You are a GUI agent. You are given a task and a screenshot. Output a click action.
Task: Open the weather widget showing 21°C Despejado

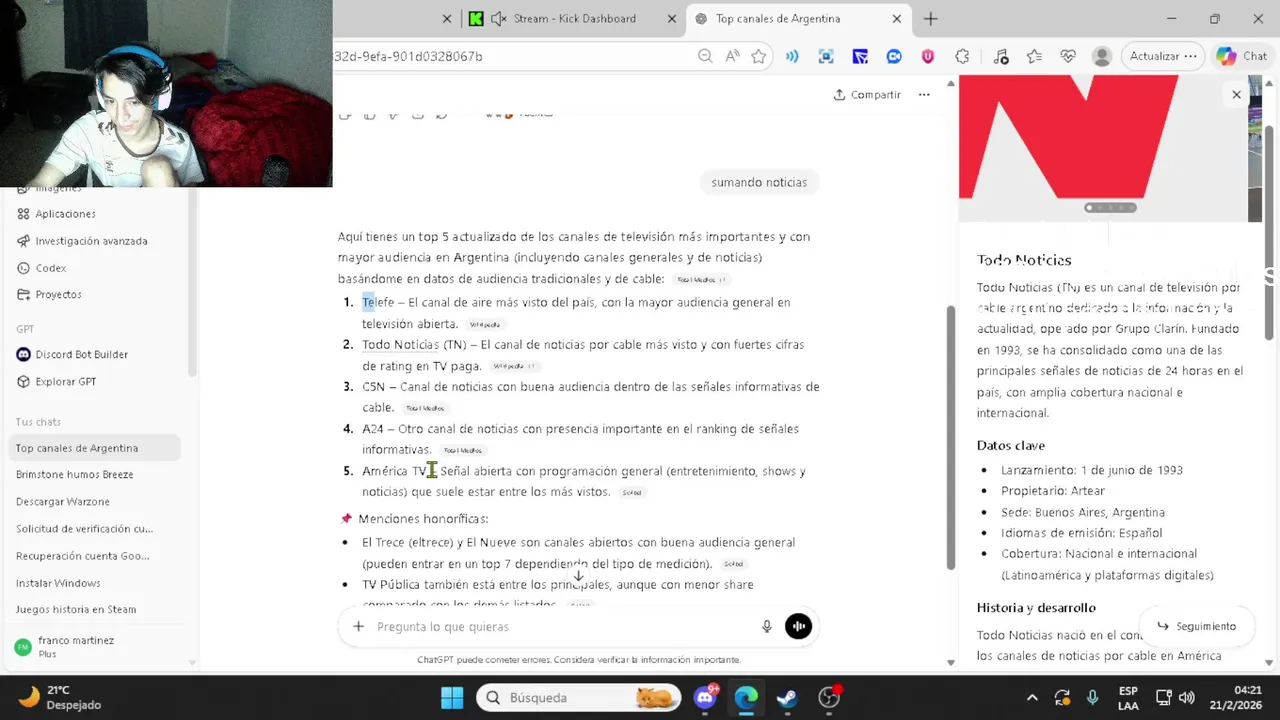click(62, 697)
